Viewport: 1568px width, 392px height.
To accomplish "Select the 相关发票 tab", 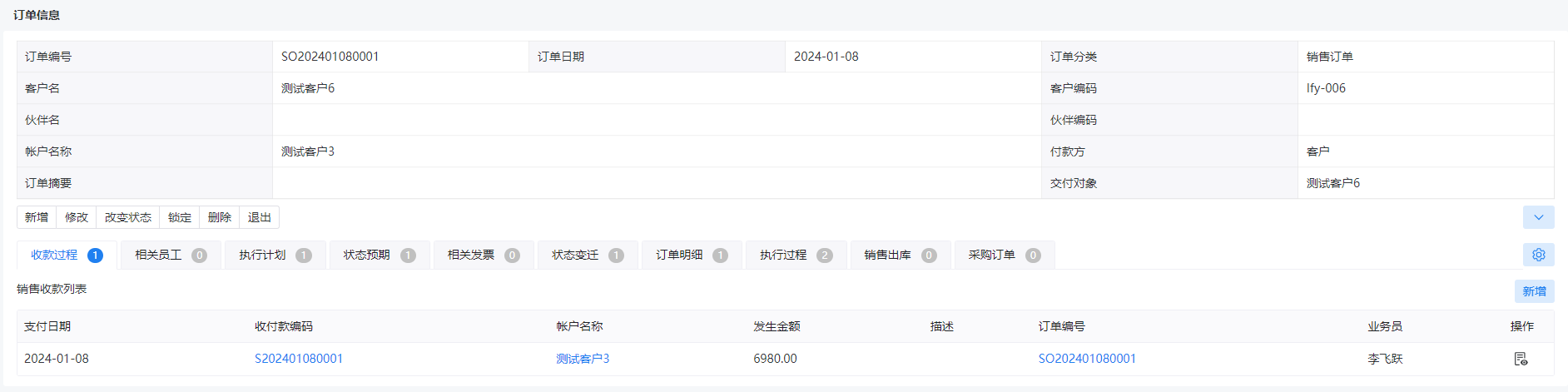I will click(484, 255).
